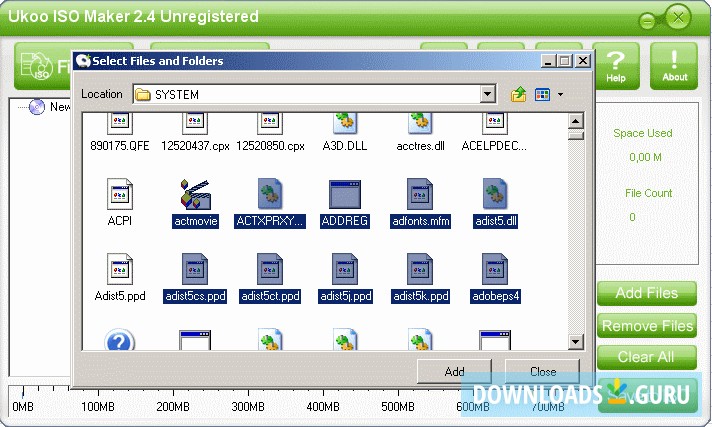The image size is (712, 427).
Task: Click the A3D.DLL file name label
Action: tap(345, 146)
